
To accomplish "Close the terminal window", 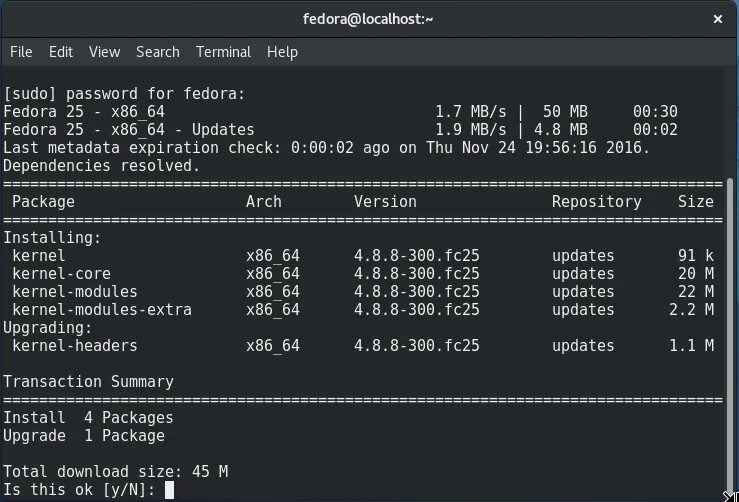I will coord(718,19).
